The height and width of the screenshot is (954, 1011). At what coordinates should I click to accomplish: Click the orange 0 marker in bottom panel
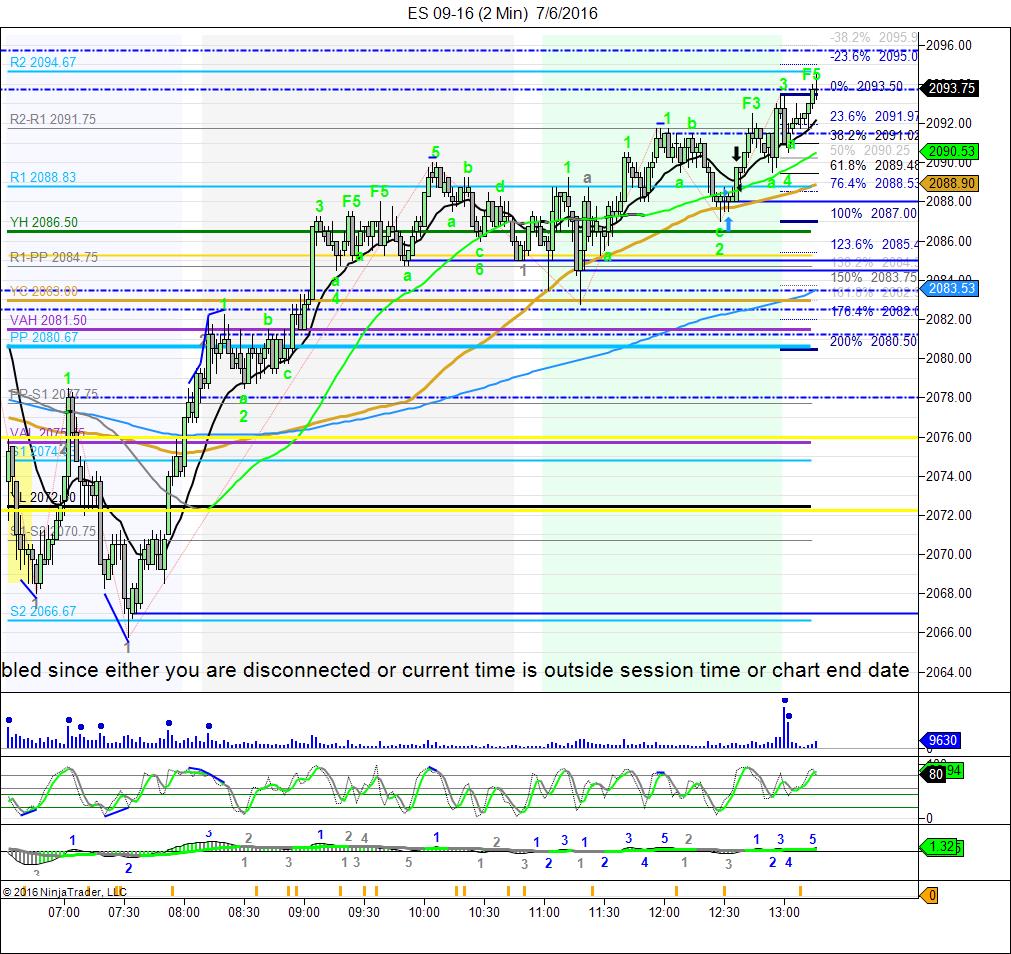[930, 895]
